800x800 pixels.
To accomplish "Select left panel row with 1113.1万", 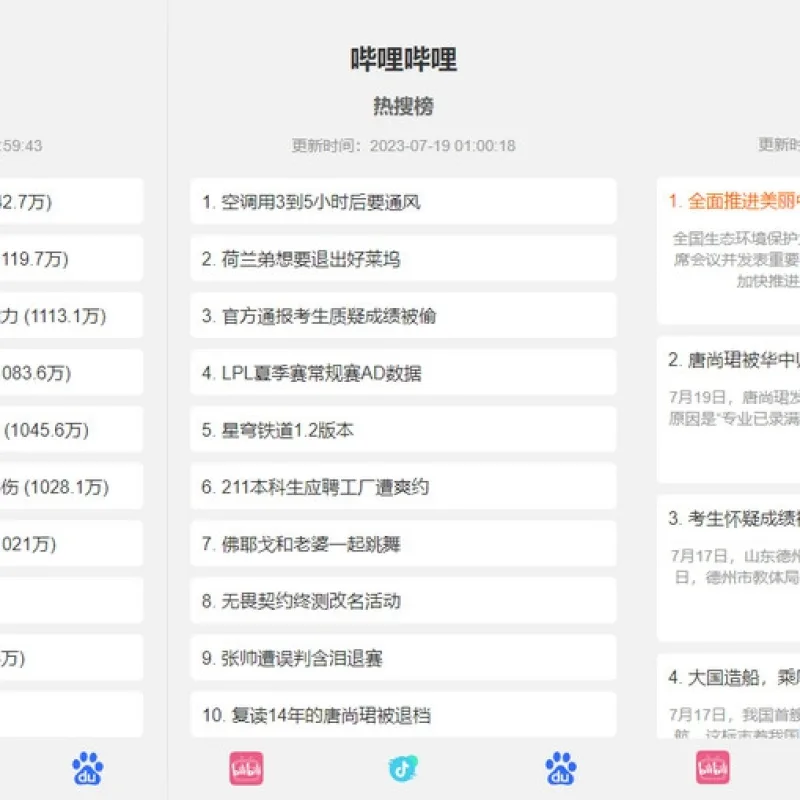I will tap(71, 316).
